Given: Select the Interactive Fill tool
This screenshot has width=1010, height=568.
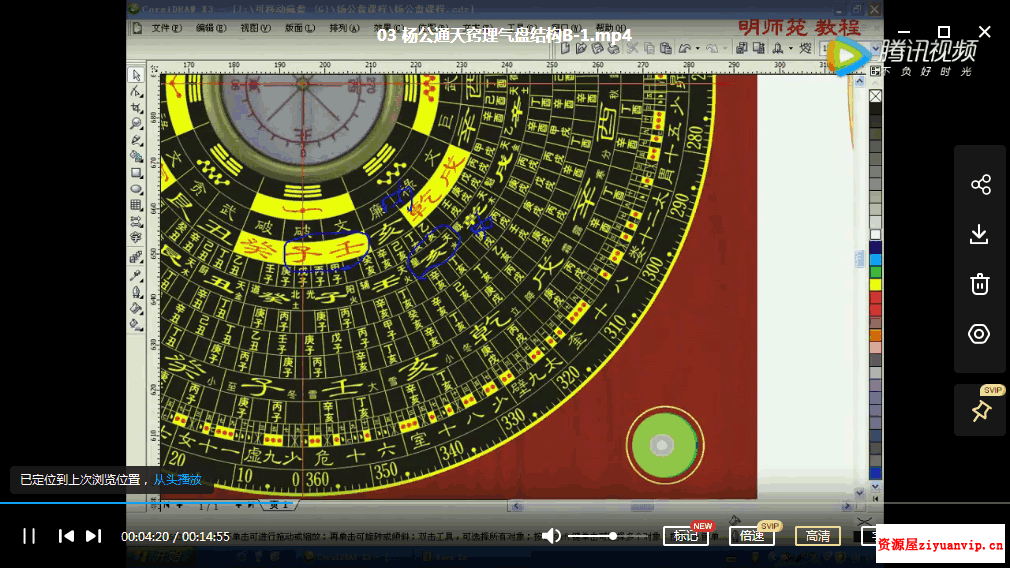Looking at the screenshot, I should coord(136,325).
